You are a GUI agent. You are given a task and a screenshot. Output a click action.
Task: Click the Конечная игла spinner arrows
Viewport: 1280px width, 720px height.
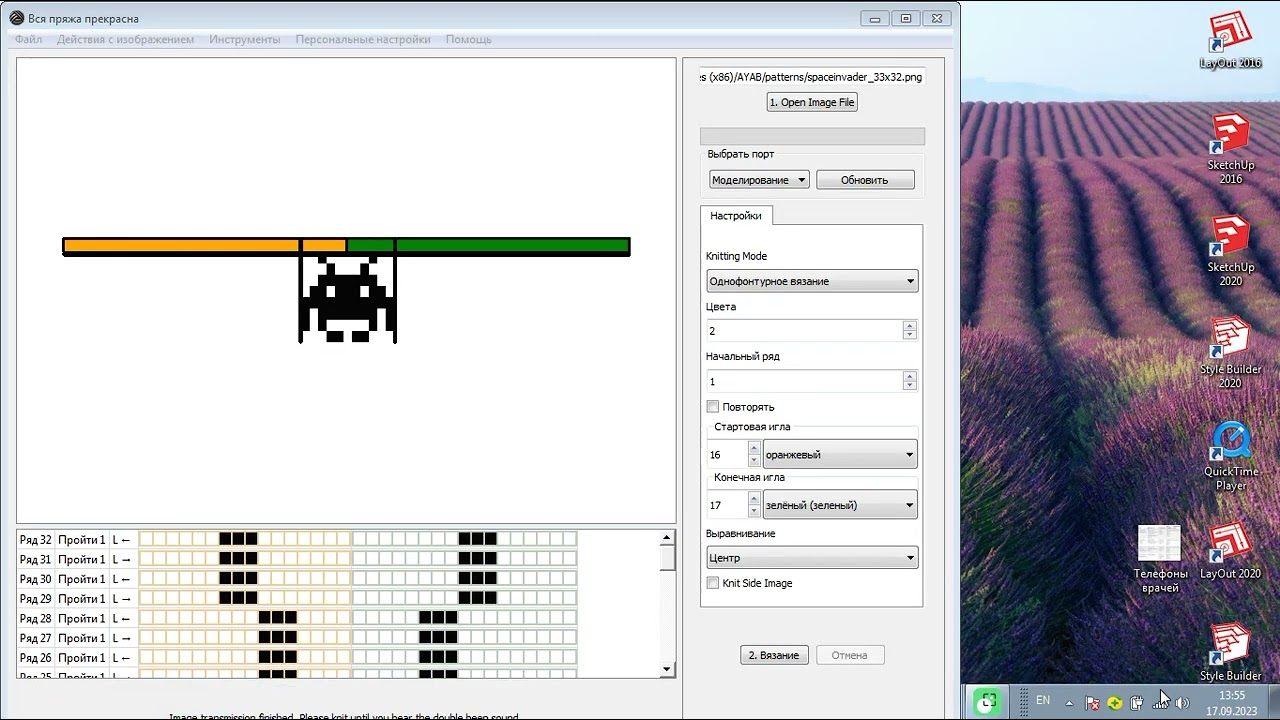[x=755, y=505]
